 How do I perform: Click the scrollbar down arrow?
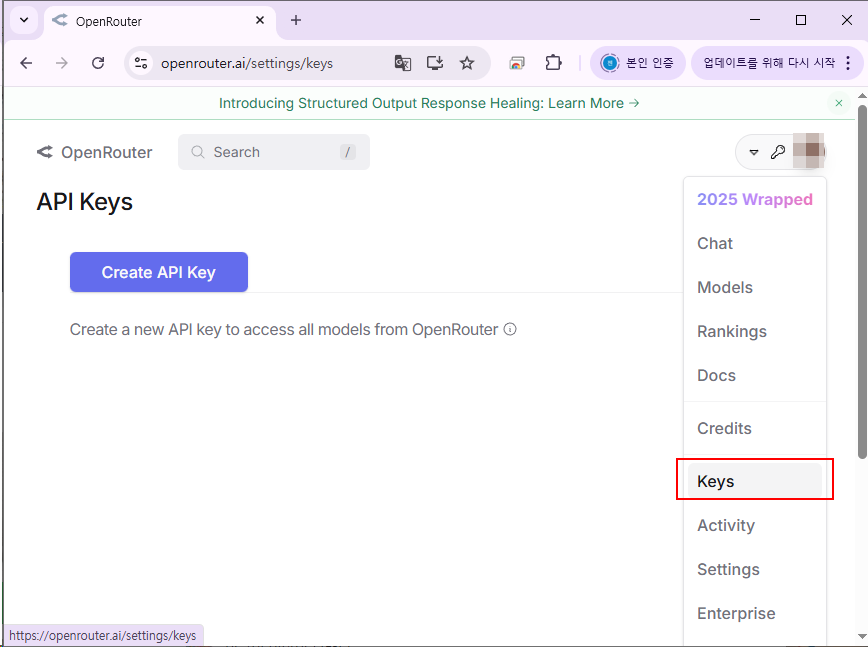862,636
